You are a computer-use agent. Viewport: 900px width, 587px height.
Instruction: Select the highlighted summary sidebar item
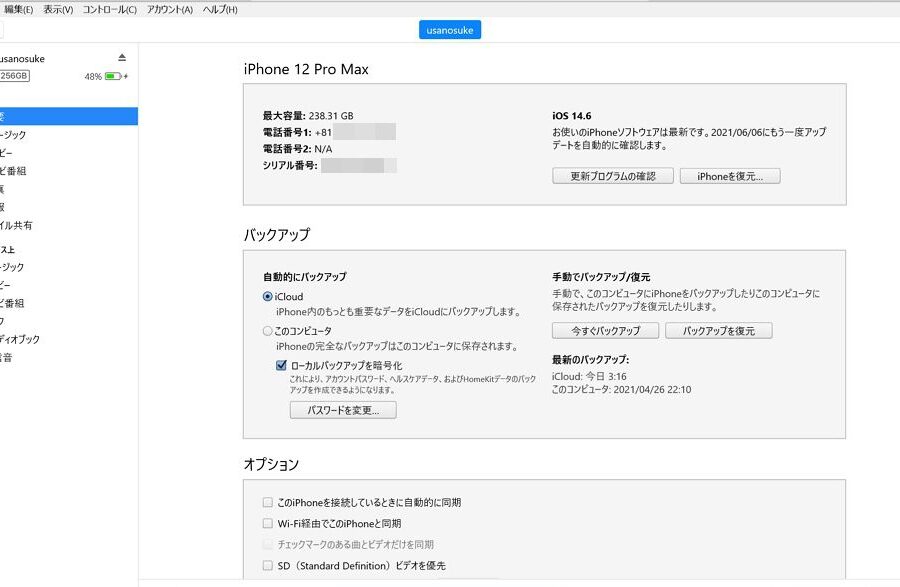pos(69,116)
